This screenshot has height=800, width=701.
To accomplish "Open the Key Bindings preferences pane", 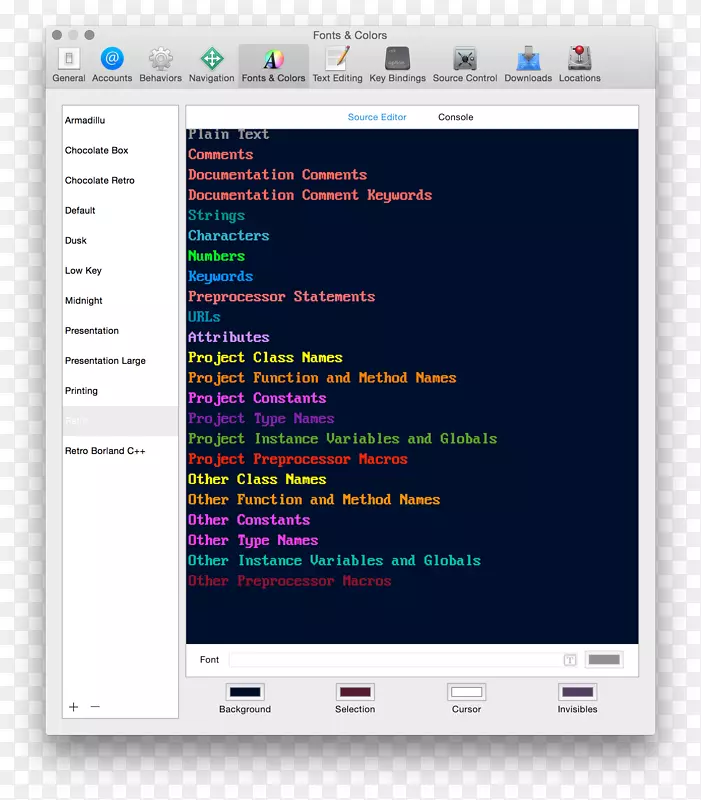I will 397,64.
